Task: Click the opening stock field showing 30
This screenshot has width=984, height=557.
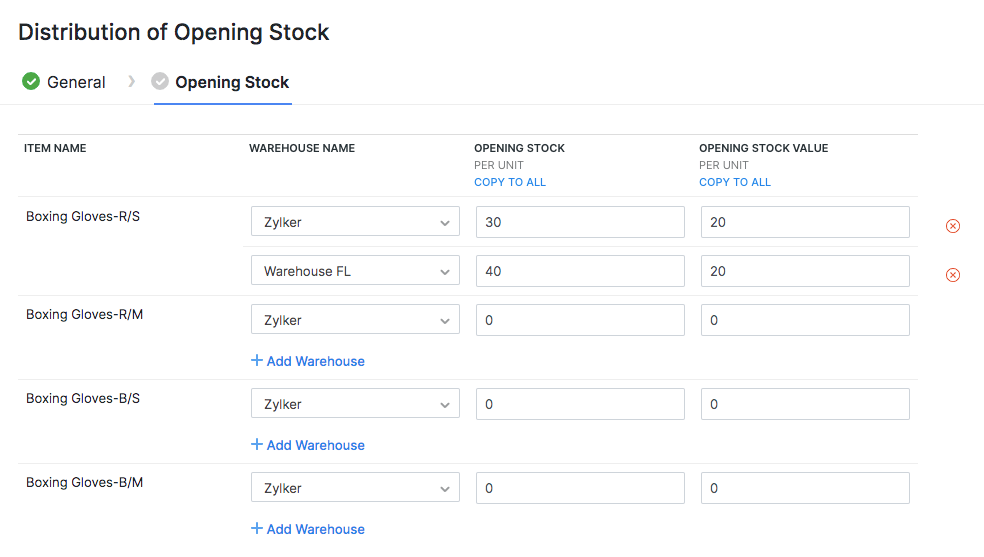Action: point(580,222)
